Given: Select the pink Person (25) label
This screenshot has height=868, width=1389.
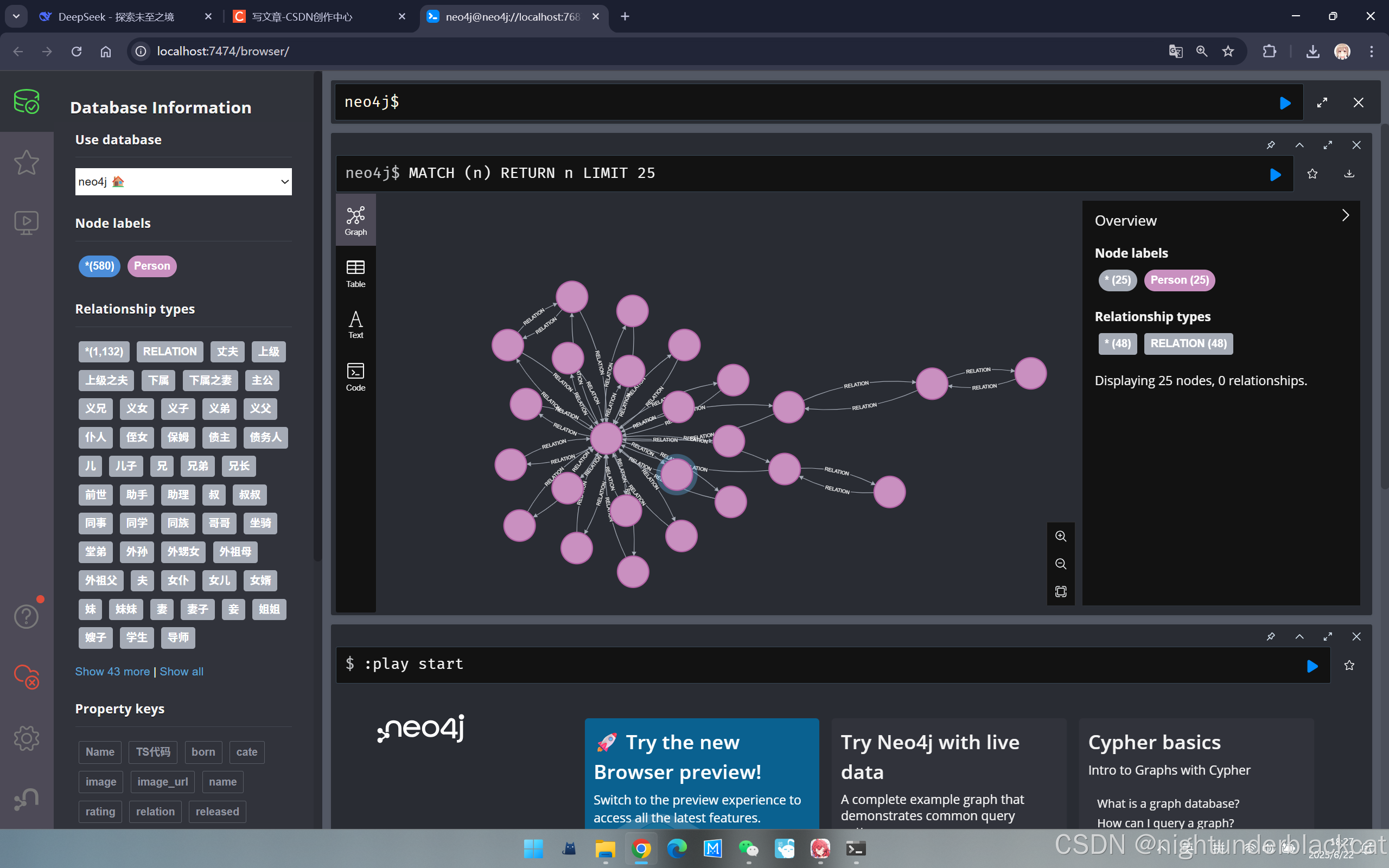Looking at the screenshot, I should coord(1179,280).
